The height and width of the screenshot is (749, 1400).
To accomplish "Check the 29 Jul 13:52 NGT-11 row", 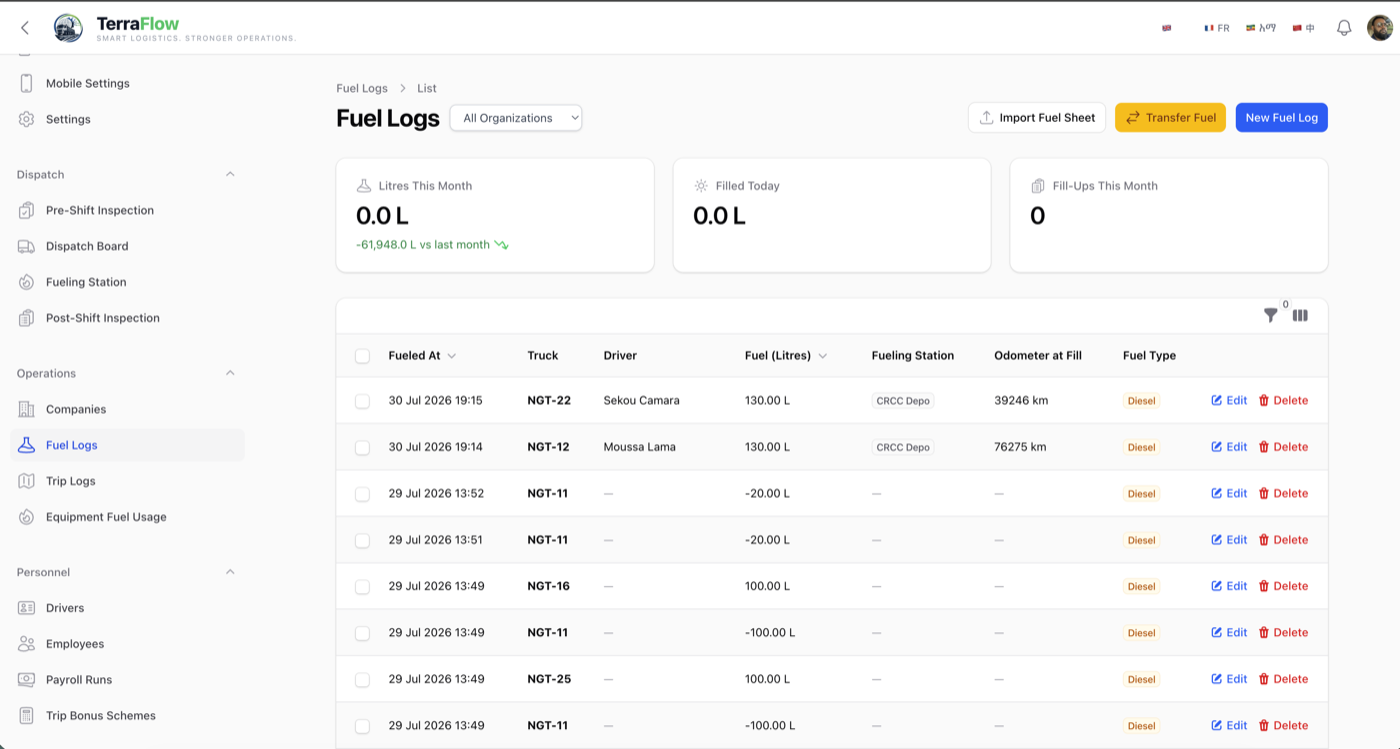I will coord(362,494).
